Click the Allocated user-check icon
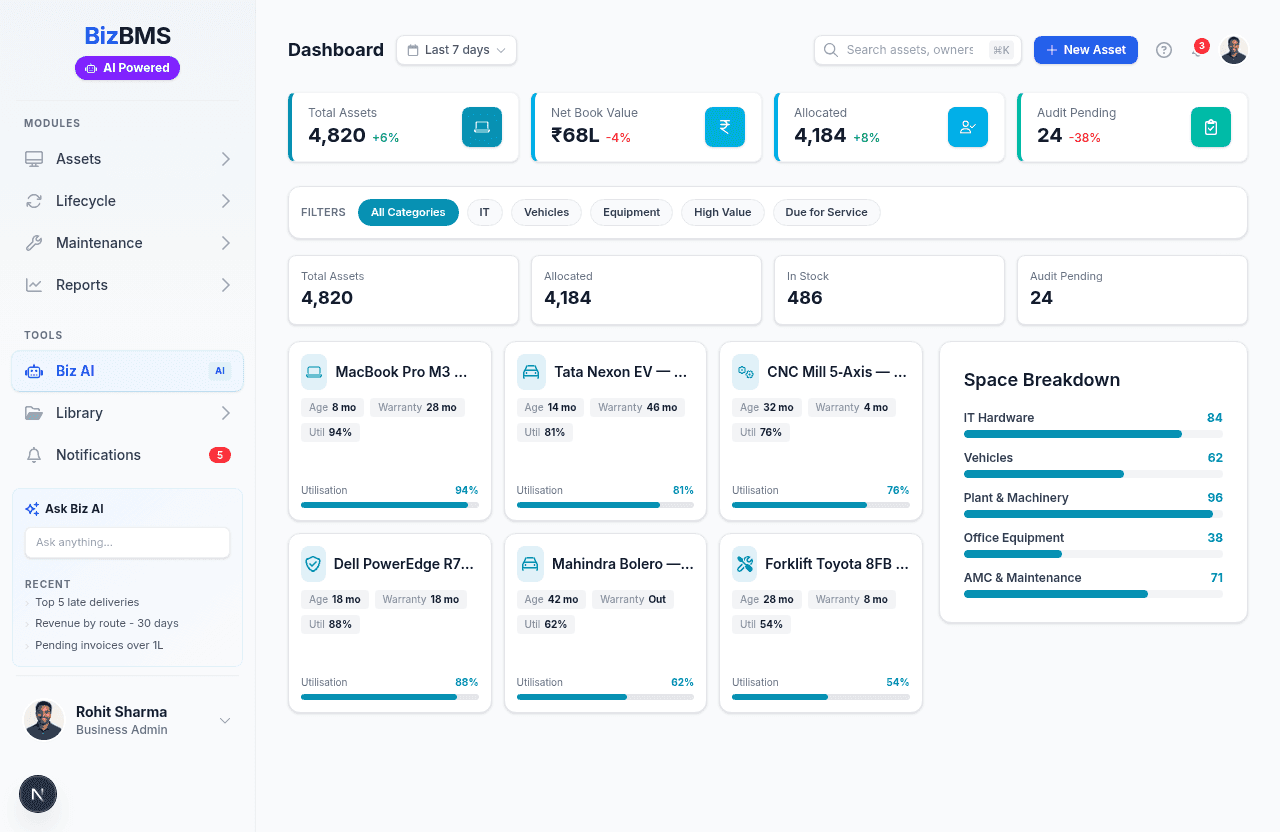This screenshot has height=832, width=1280. pyautogui.click(x=967, y=127)
